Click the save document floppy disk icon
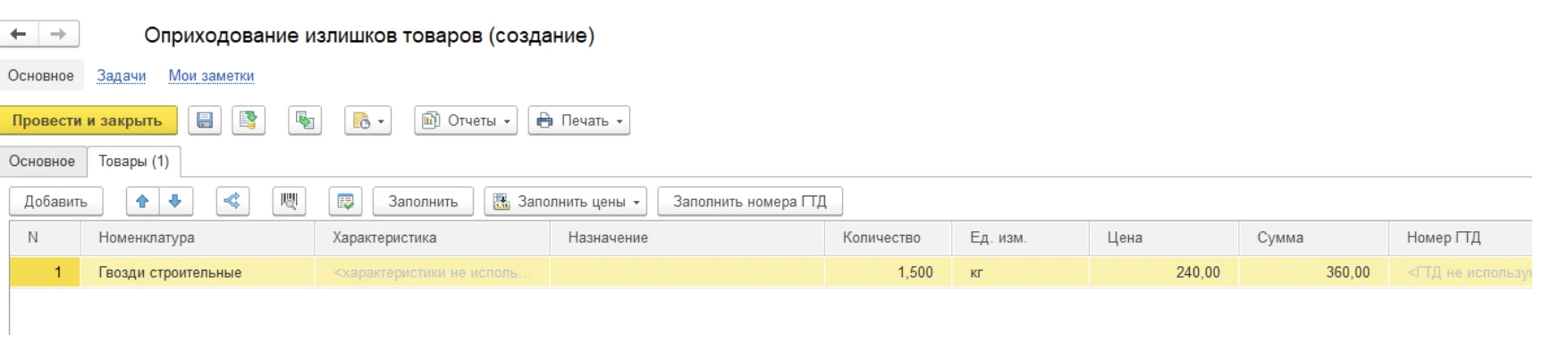 coord(205,121)
